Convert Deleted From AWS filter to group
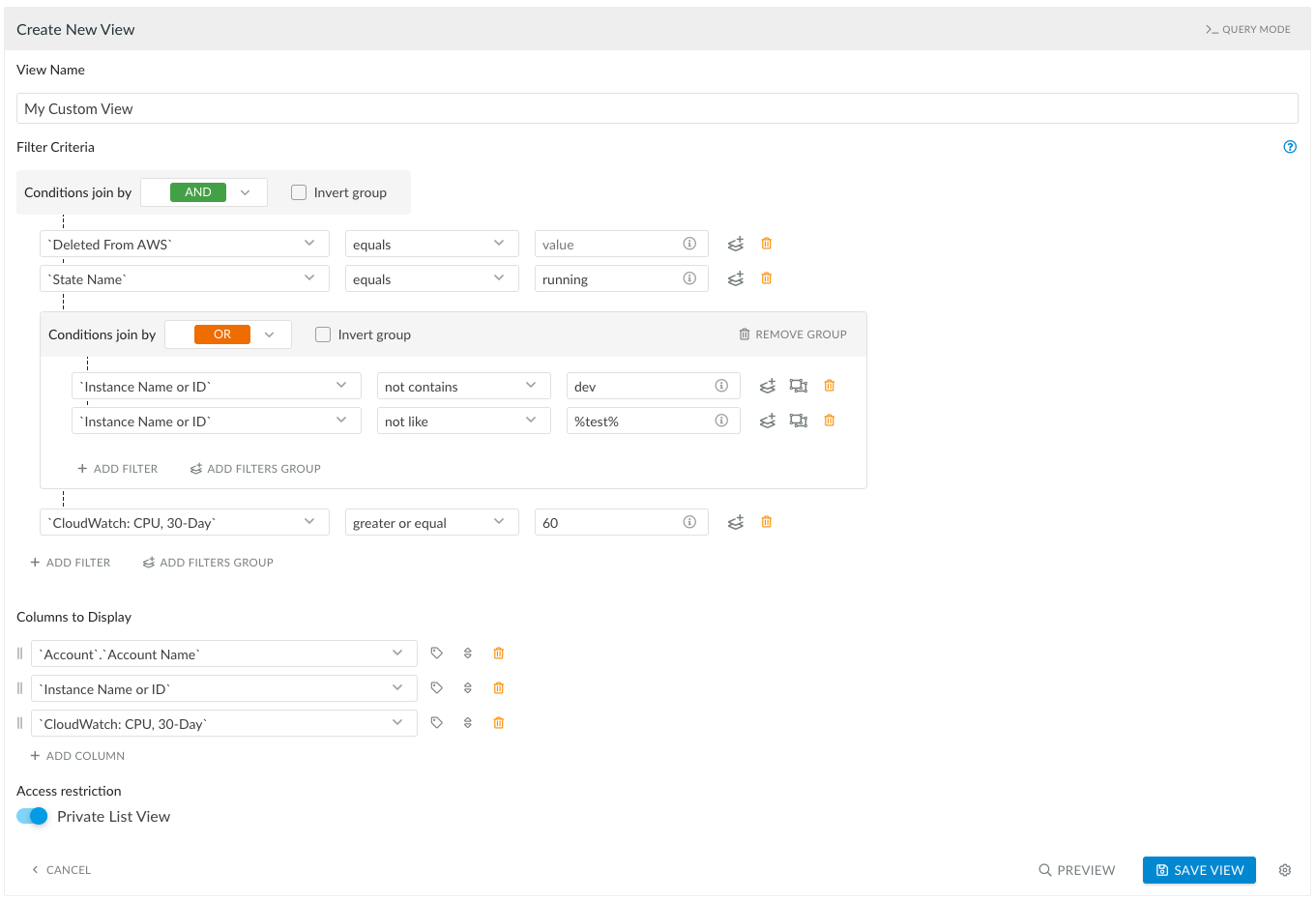1316x901 pixels. [736, 244]
